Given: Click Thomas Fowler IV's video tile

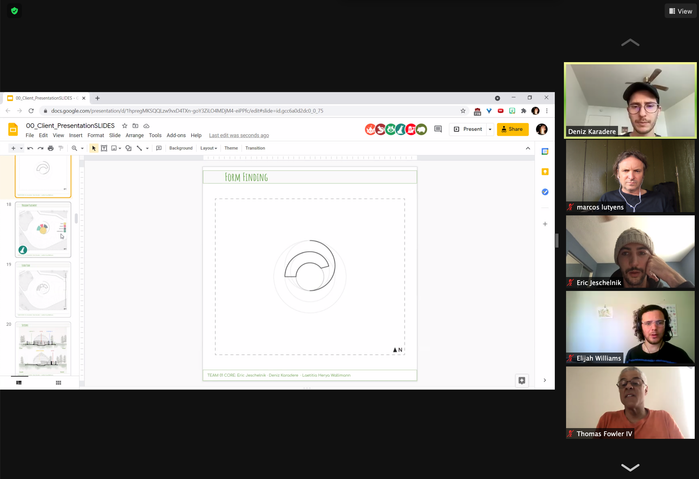Looking at the screenshot, I should [x=630, y=403].
